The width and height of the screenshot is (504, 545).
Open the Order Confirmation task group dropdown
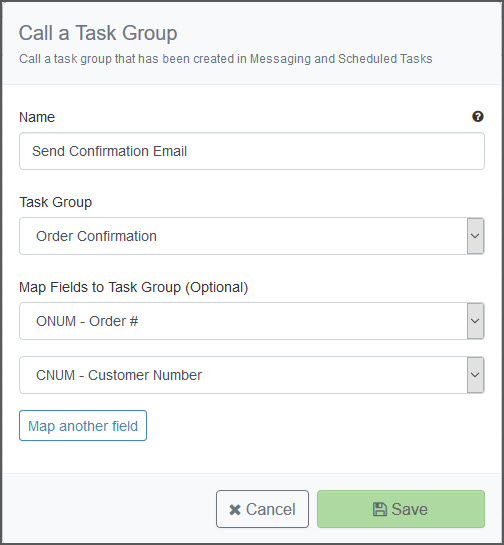252,236
